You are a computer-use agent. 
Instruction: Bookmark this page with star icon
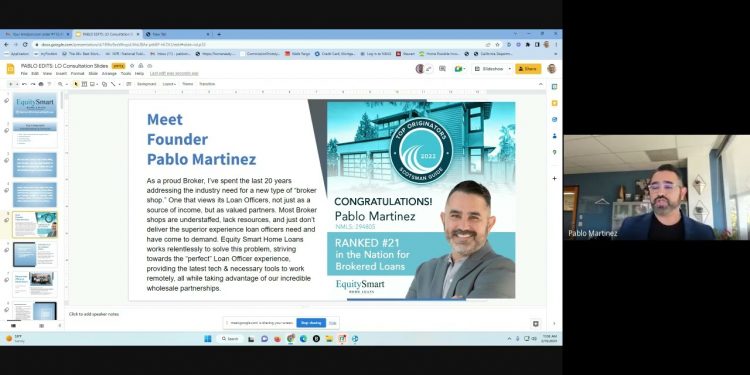click(x=497, y=44)
